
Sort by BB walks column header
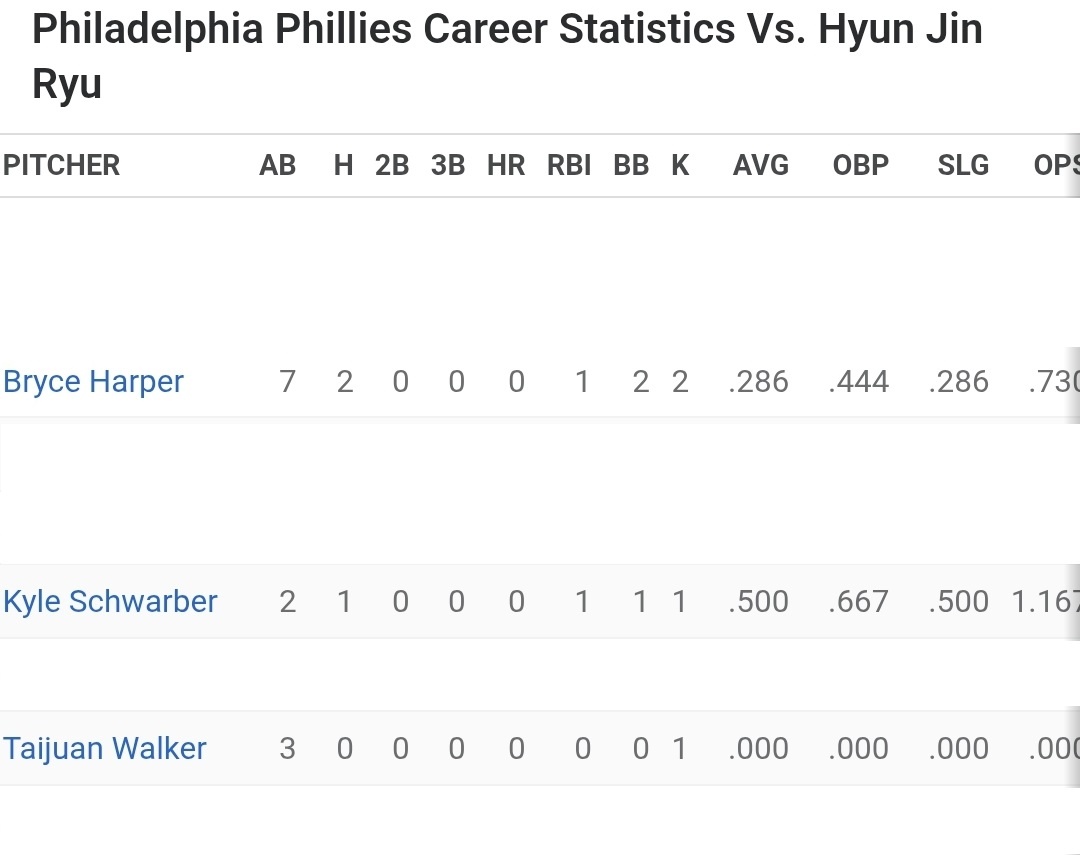pos(631,166)
